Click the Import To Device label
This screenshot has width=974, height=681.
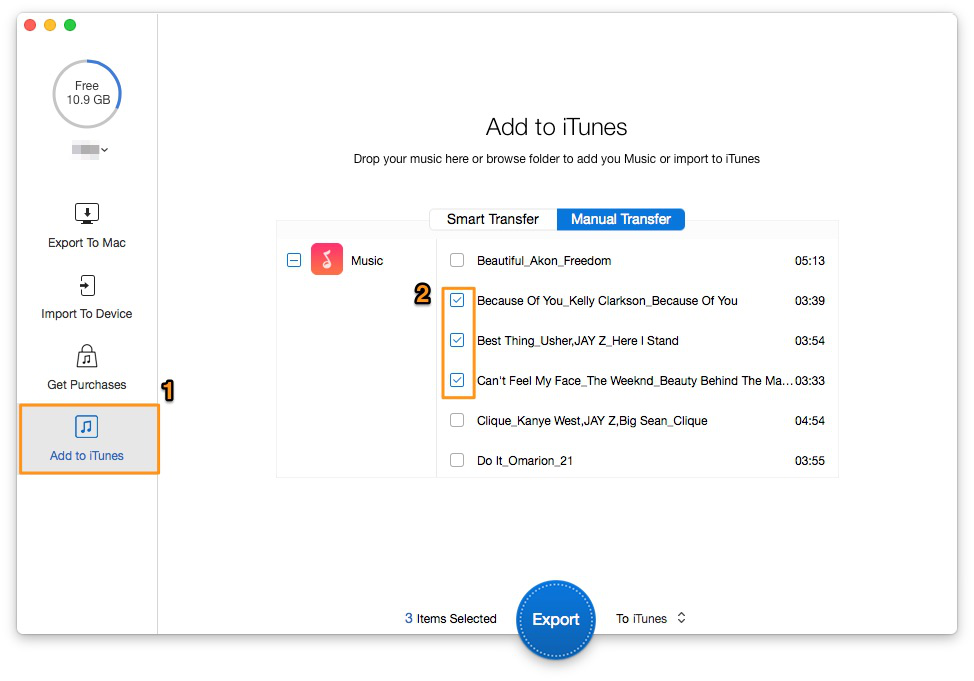[87, 314]
